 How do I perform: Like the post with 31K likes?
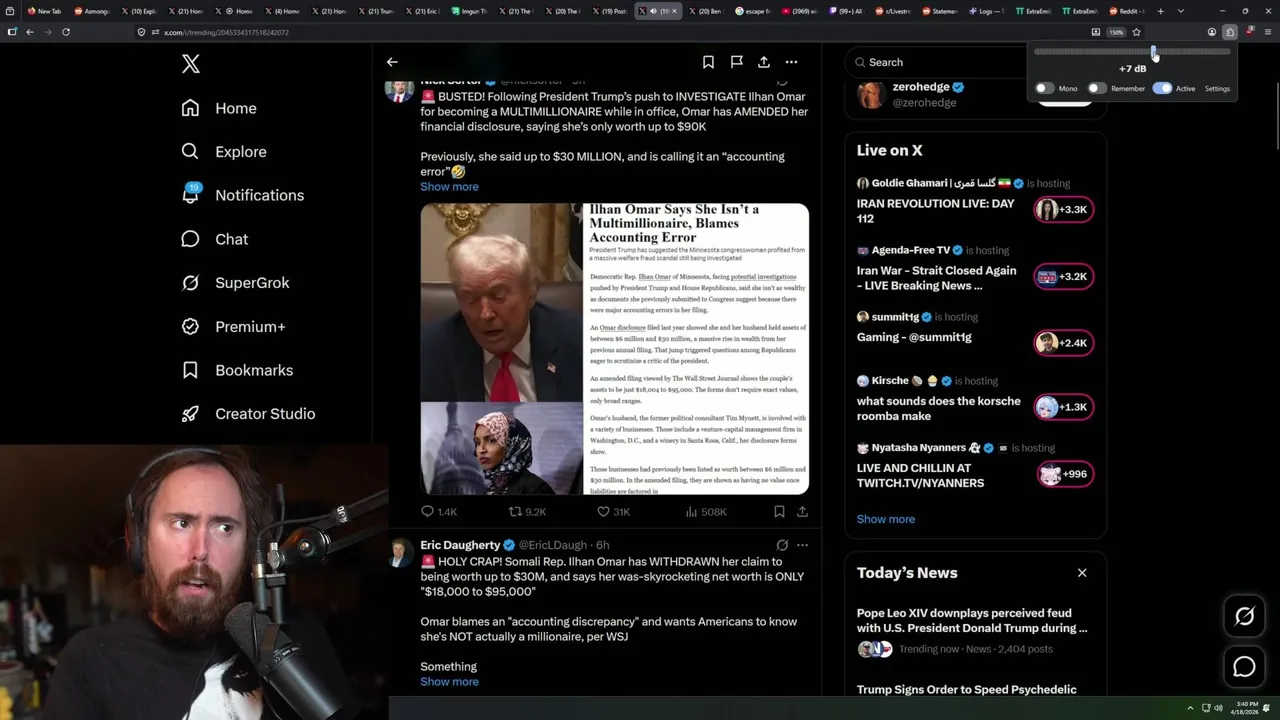[613, 512]
